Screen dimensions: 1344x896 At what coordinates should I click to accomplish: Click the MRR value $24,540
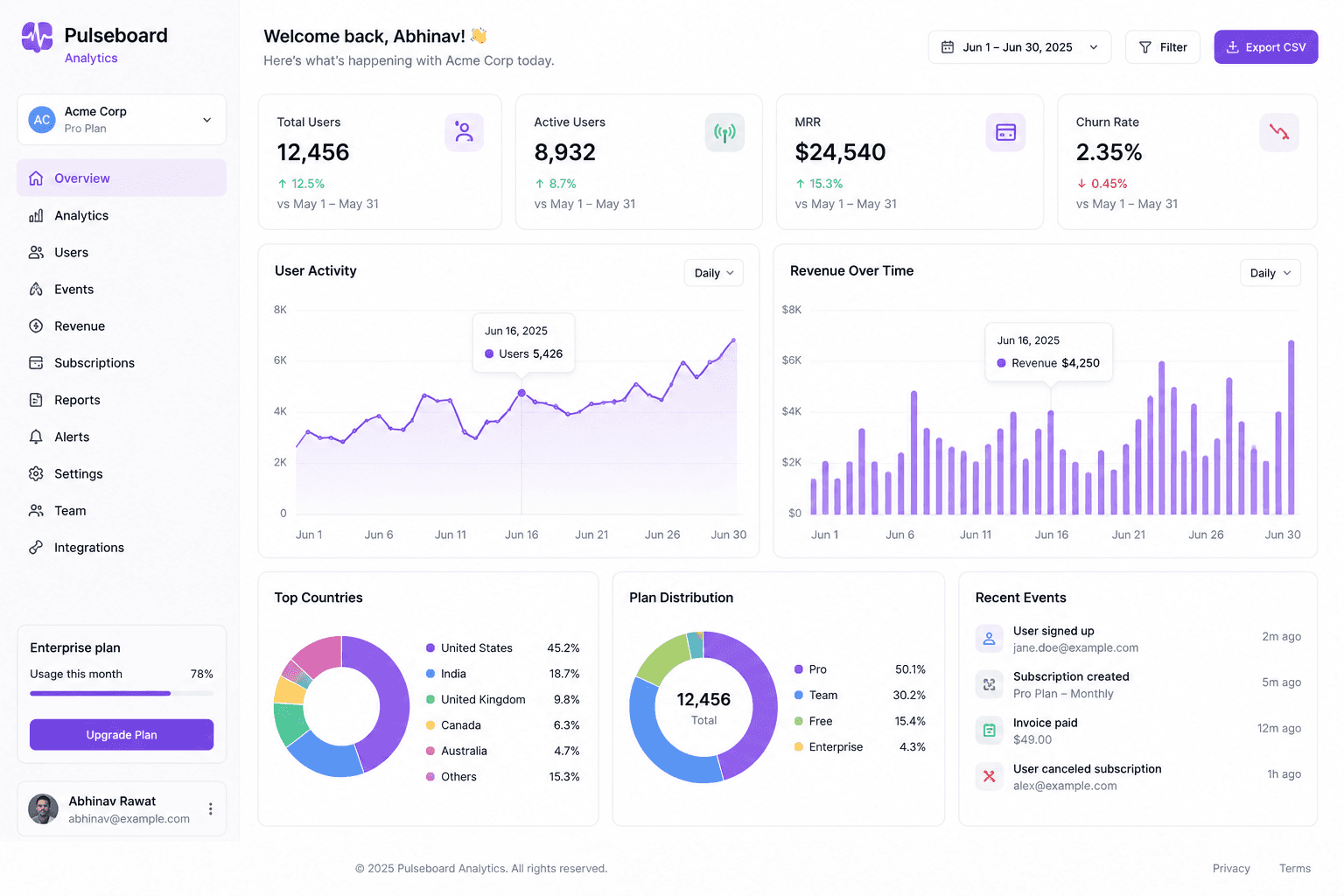point(840,152)
